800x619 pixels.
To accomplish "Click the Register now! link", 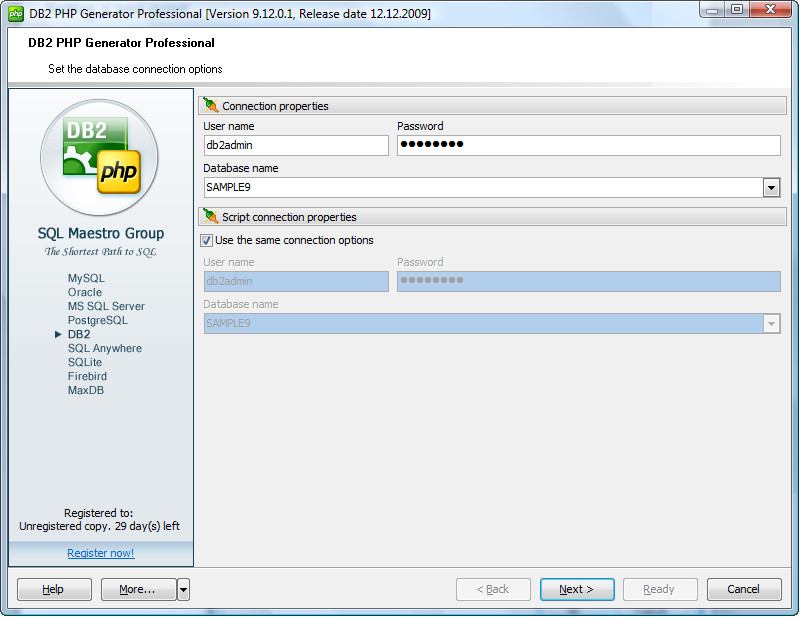I will (x=101, y=553).
